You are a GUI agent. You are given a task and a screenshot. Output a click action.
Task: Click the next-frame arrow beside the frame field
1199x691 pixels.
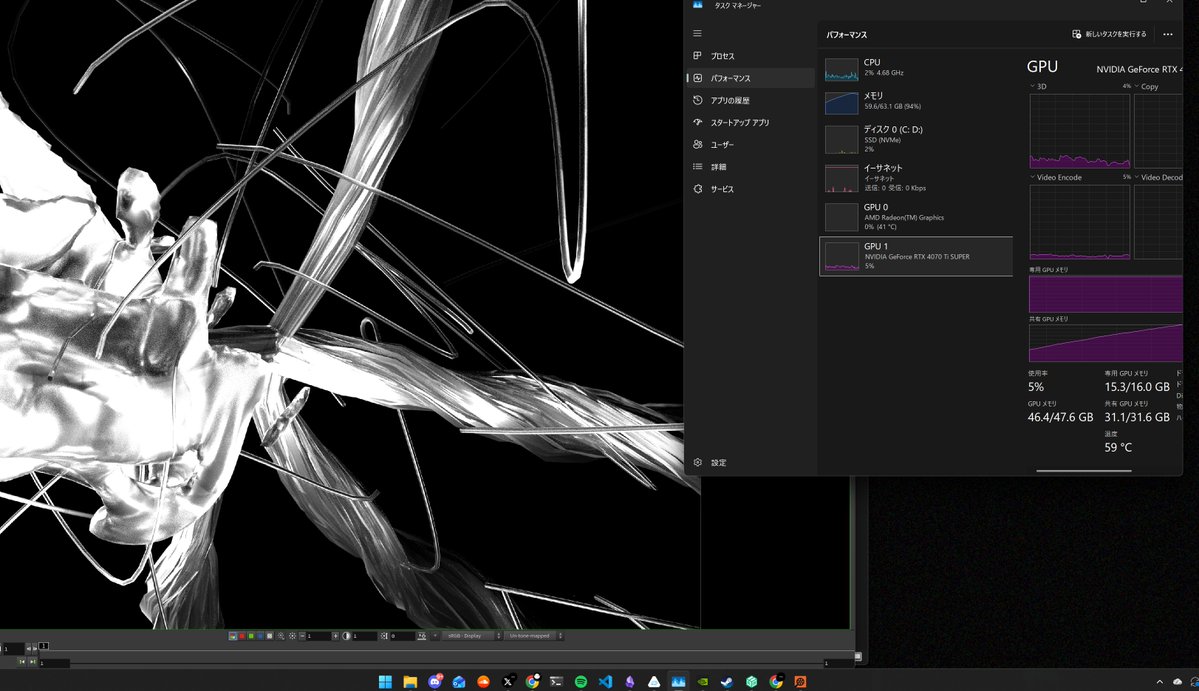click(x=34, y=648)
